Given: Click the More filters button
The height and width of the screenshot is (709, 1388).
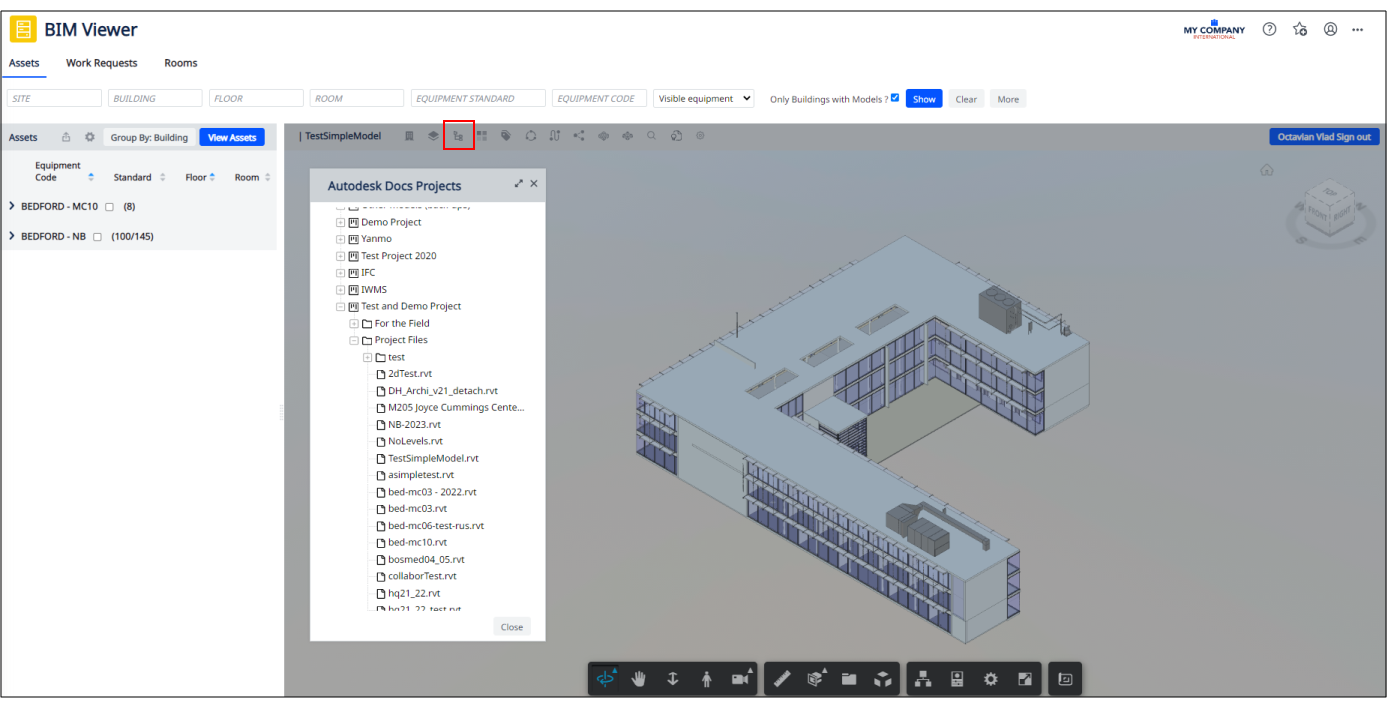Looking at the screenshot, I should pyautogui.click(x=1008, y=99).
